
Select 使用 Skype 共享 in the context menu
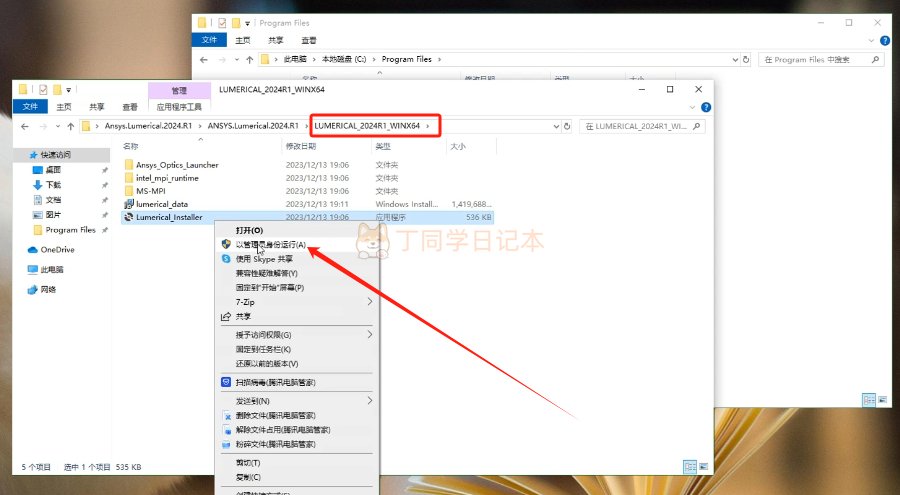click(x=264, y=258)
